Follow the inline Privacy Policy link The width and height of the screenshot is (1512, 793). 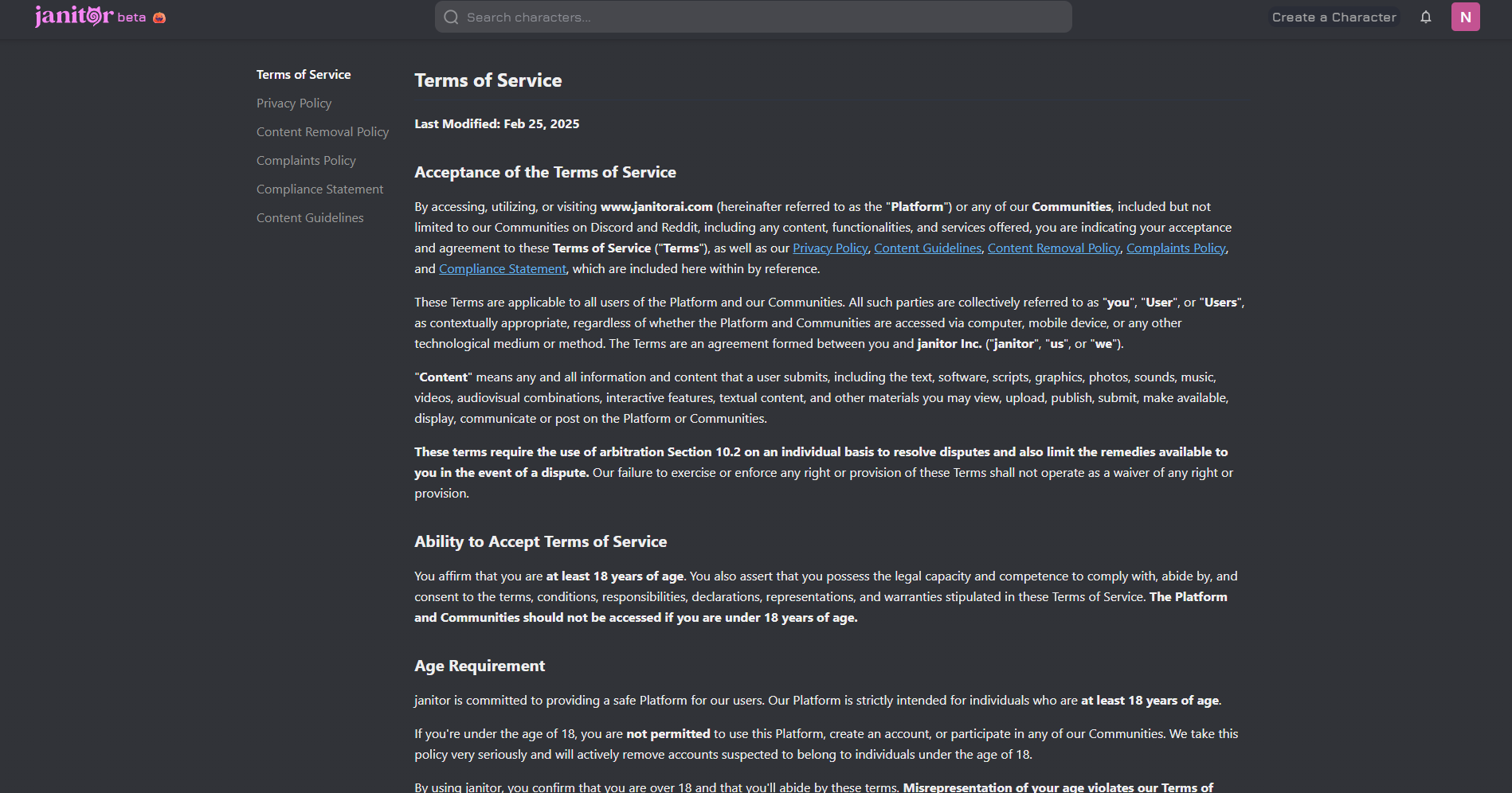[829, 248]
